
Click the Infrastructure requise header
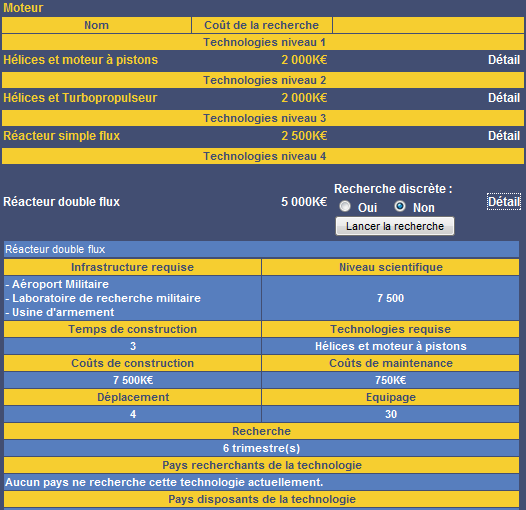pos(133,267)
